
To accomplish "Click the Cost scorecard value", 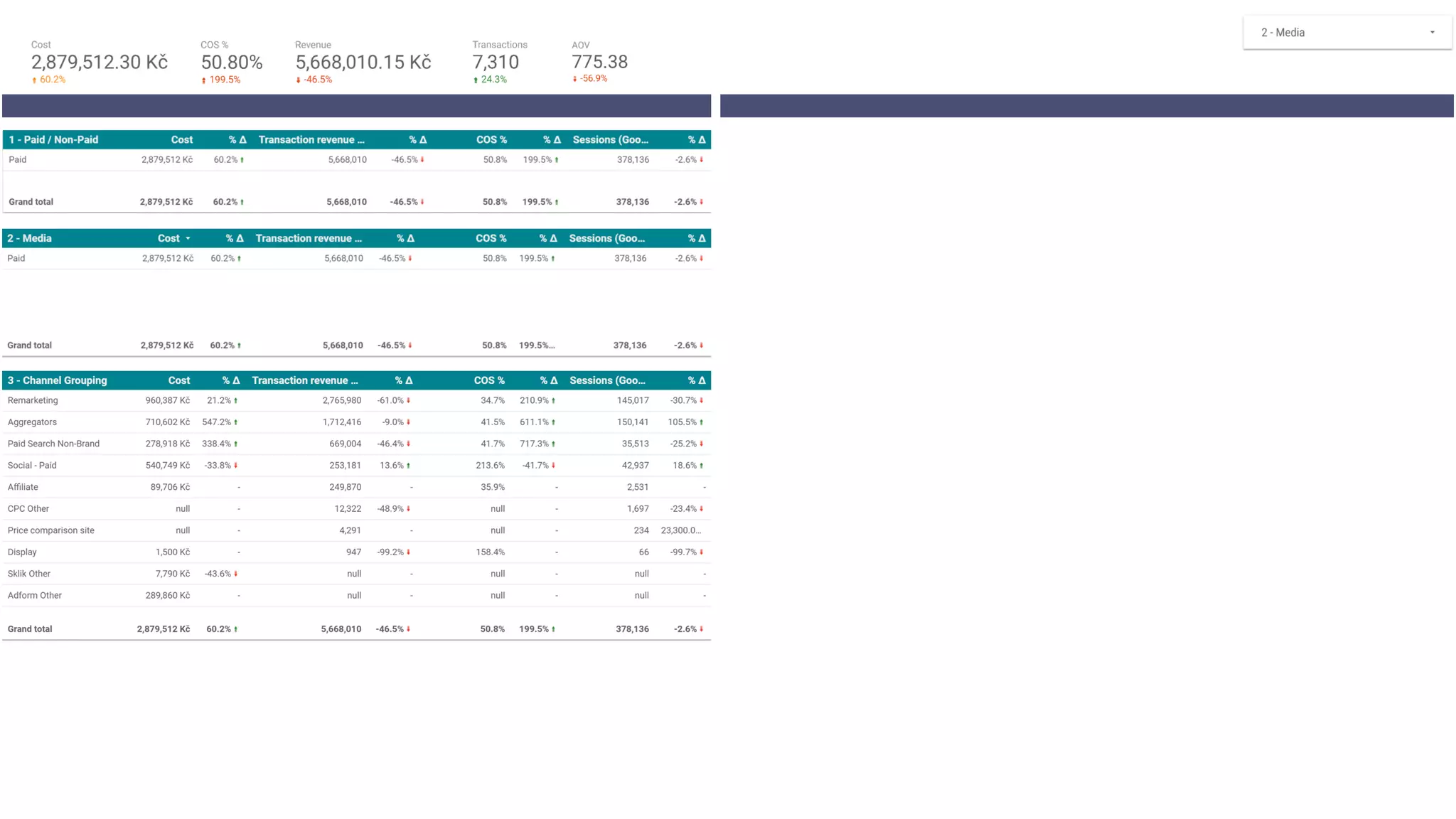I will pyautogui.click(x=99, y=63).
